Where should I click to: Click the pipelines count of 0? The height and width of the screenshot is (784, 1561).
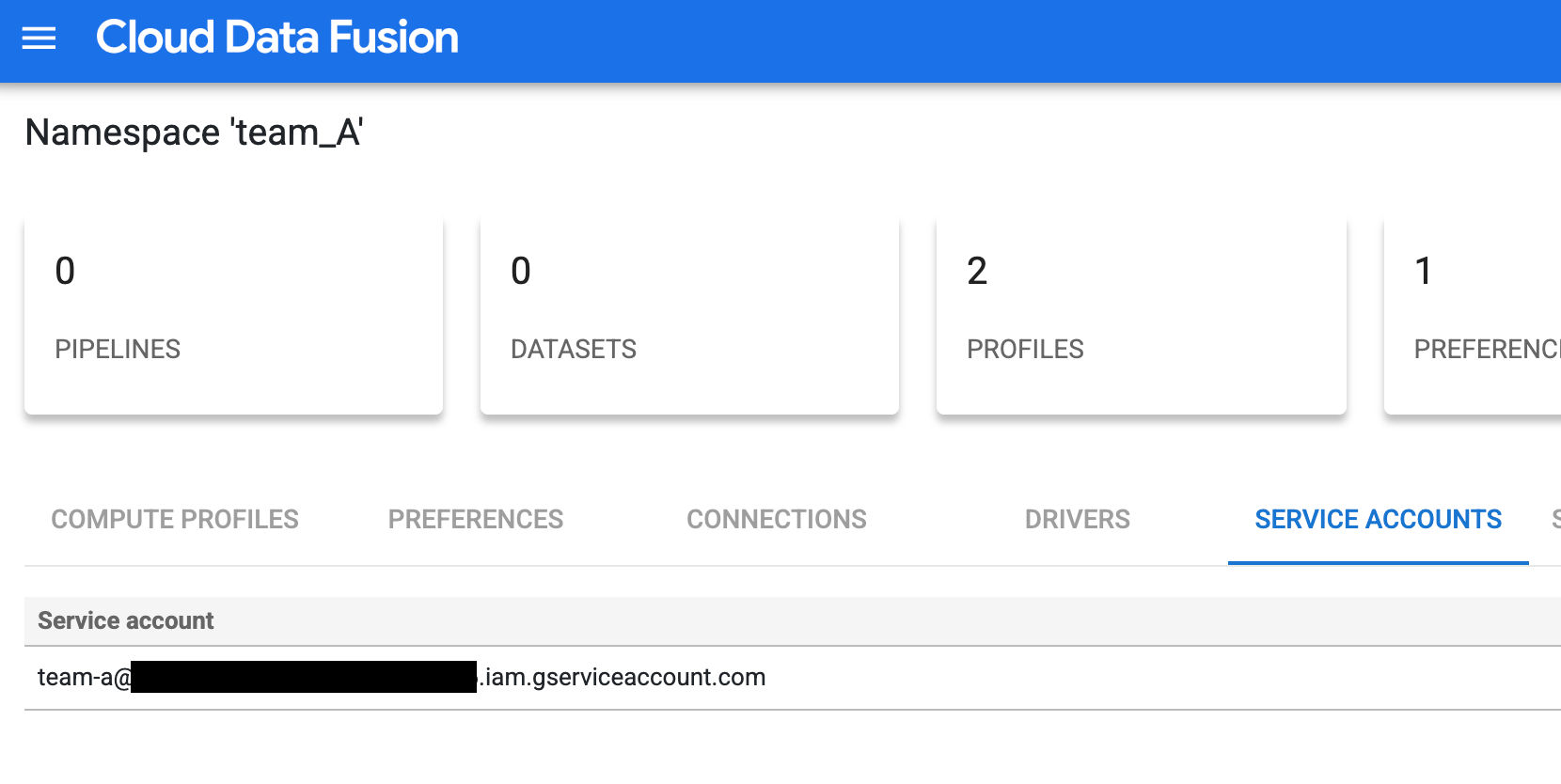63,272
